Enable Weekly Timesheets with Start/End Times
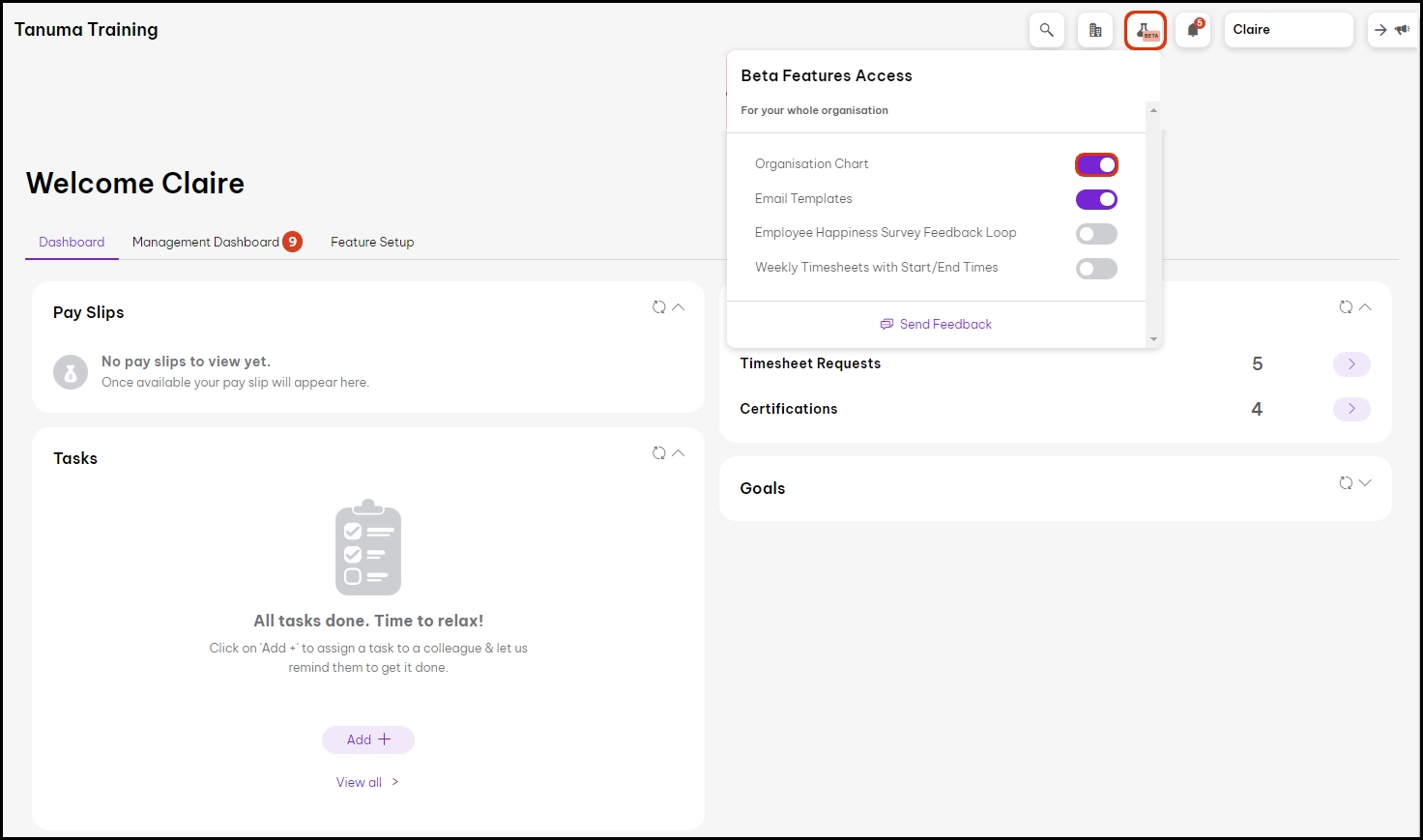Screen dimensions: 1423x840 point(1096,269)
